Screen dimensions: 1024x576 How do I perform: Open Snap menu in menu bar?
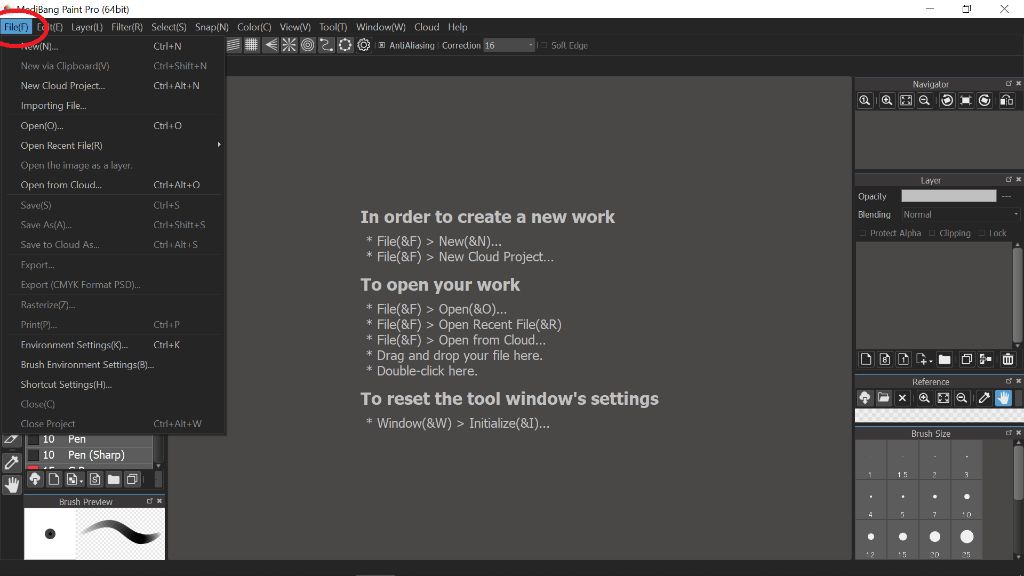pos(212,27)
